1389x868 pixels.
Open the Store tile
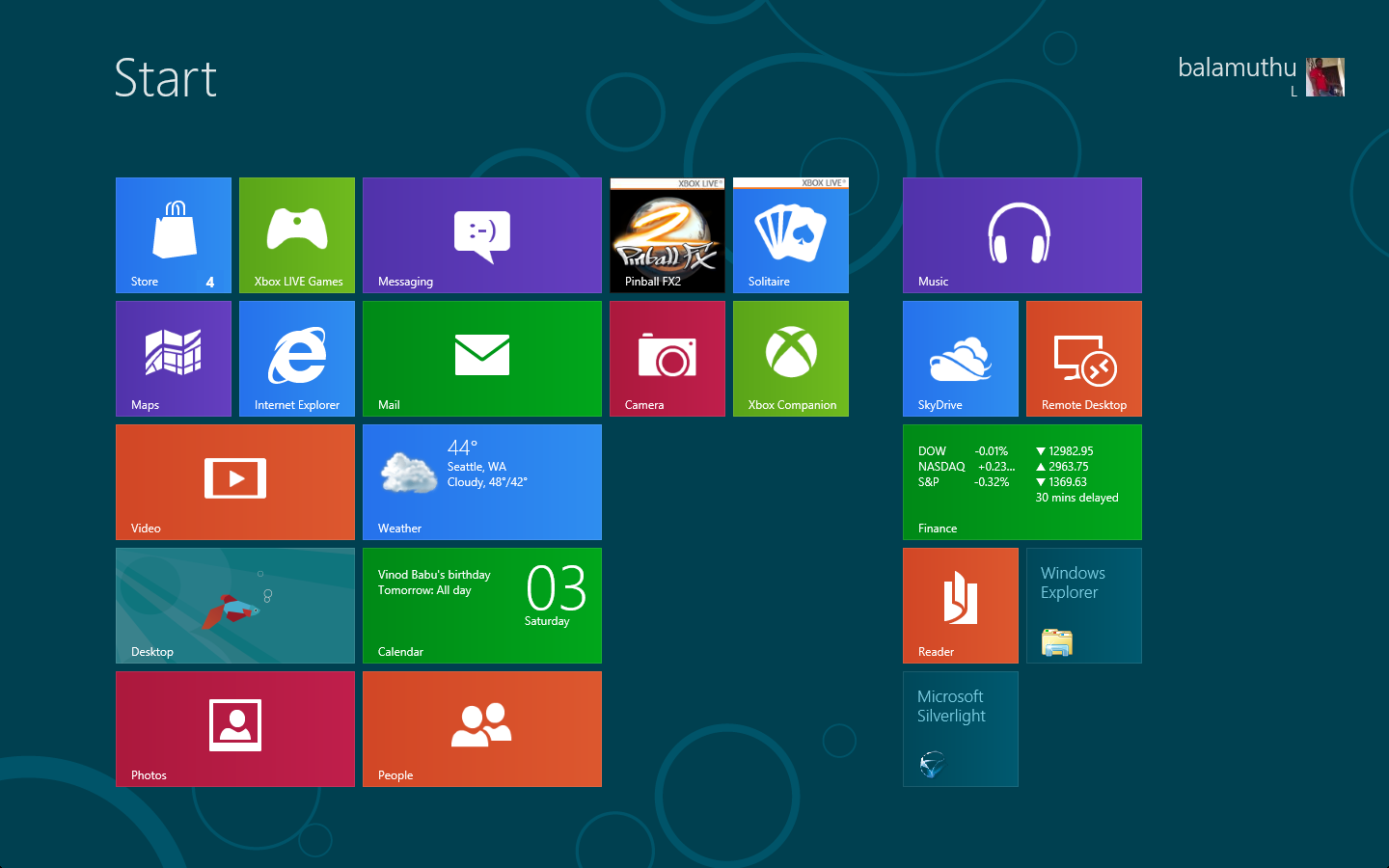point(174,235)
